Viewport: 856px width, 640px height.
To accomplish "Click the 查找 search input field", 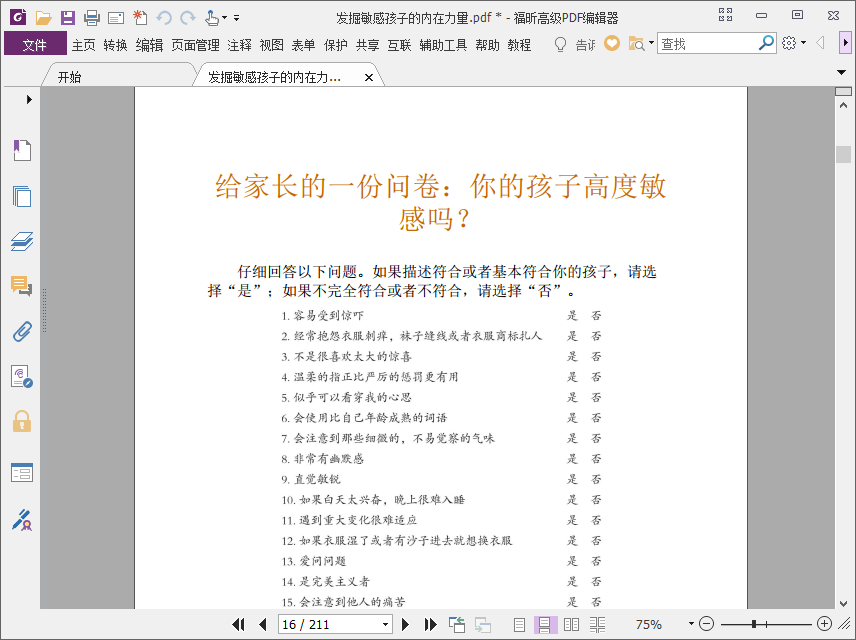I will point(707,43).
